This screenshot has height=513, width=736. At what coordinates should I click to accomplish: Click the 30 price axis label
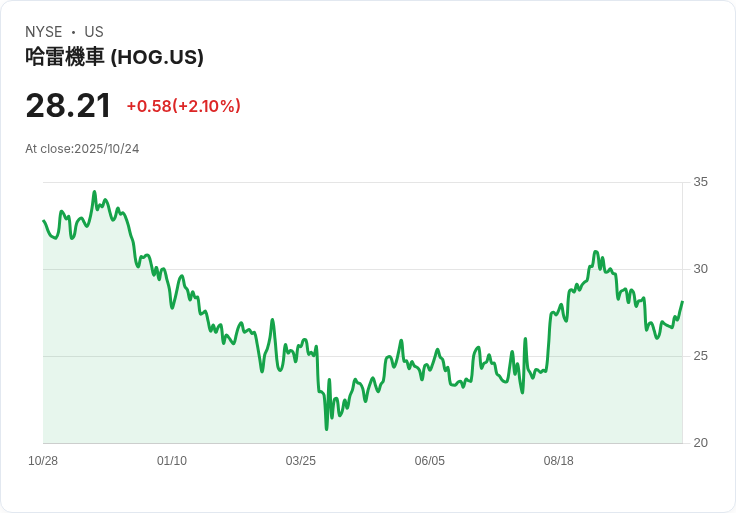point(700,269)
